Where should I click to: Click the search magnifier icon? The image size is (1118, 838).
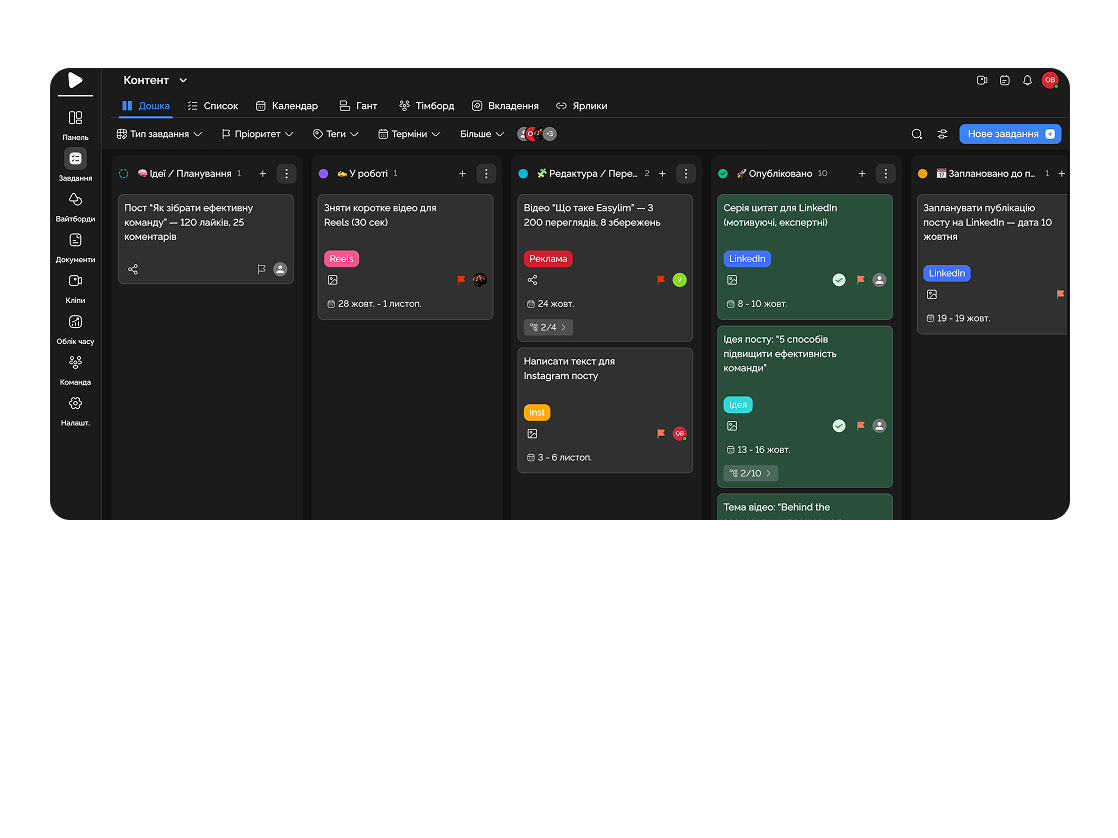tap(917, 134)
